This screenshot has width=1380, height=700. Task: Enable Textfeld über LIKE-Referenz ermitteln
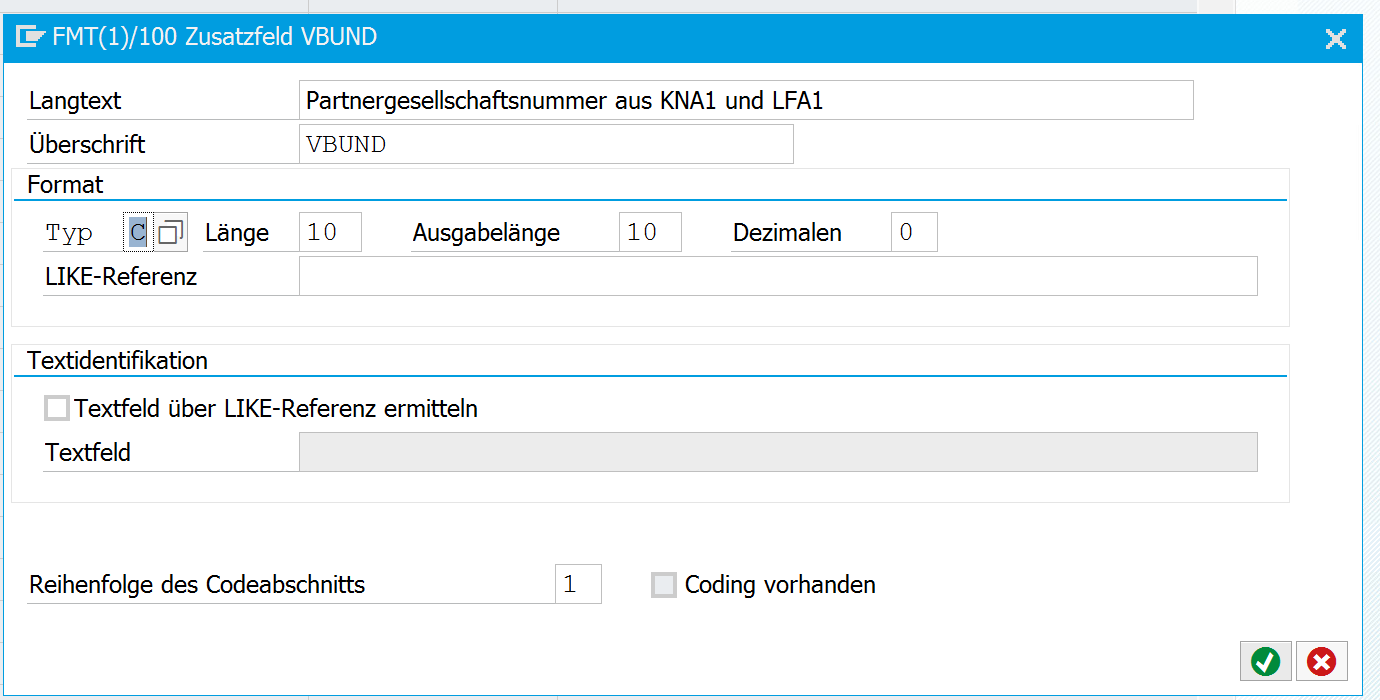pos(58,408)
